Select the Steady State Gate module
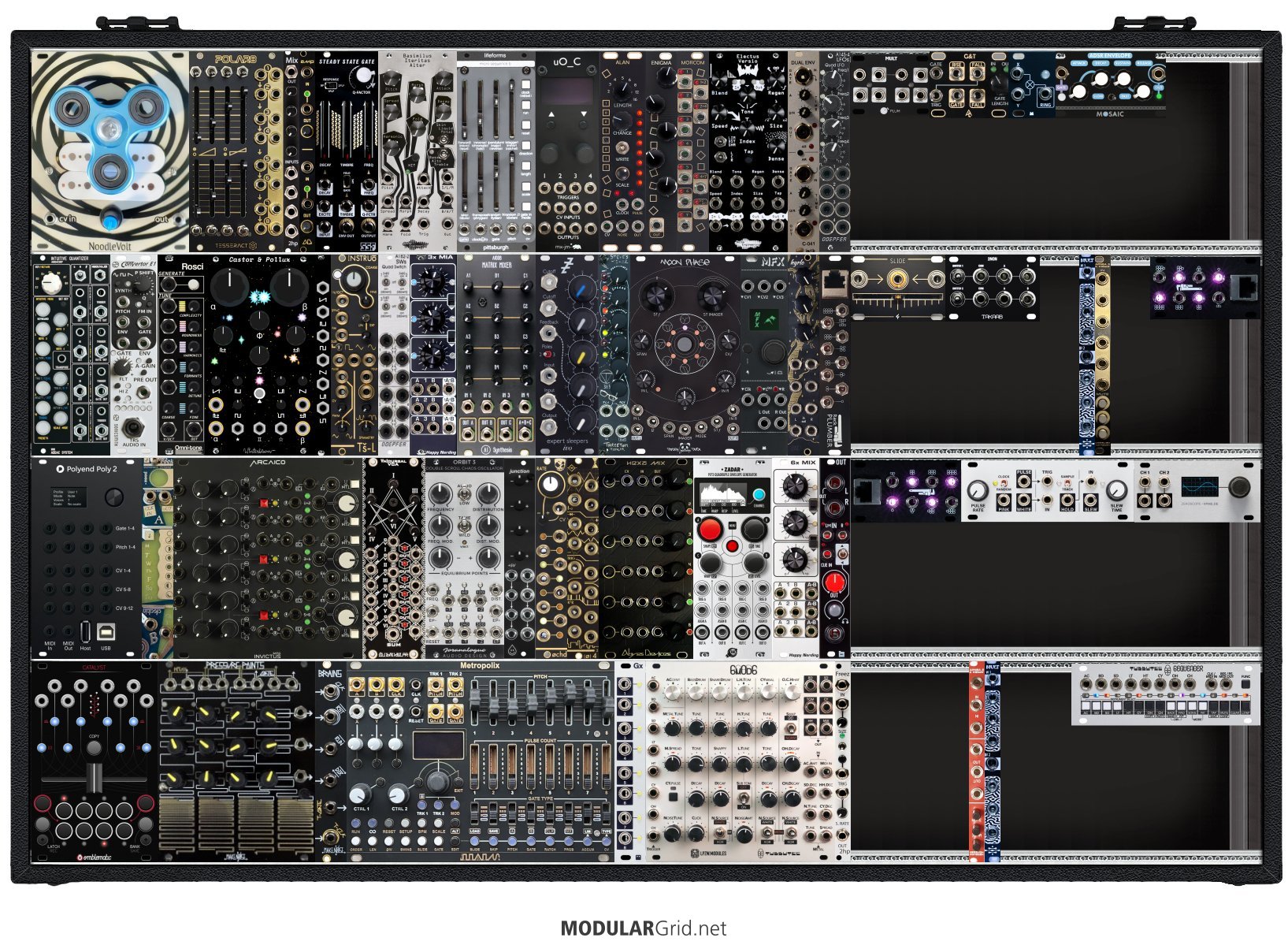The width and height of the screenshot is (1288, 945). pos(347,151)
